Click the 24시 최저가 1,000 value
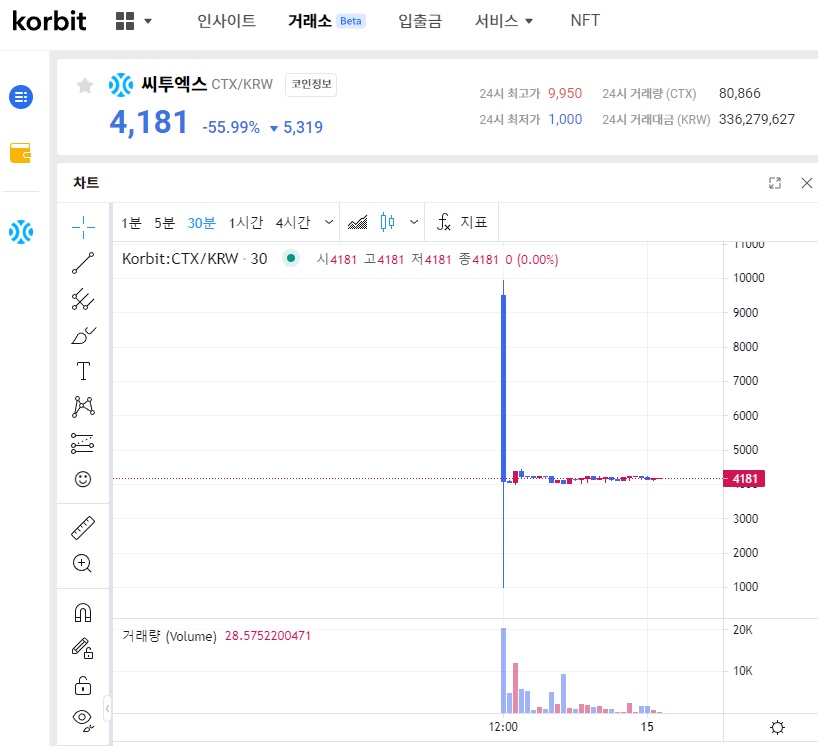 pos(565,119)
